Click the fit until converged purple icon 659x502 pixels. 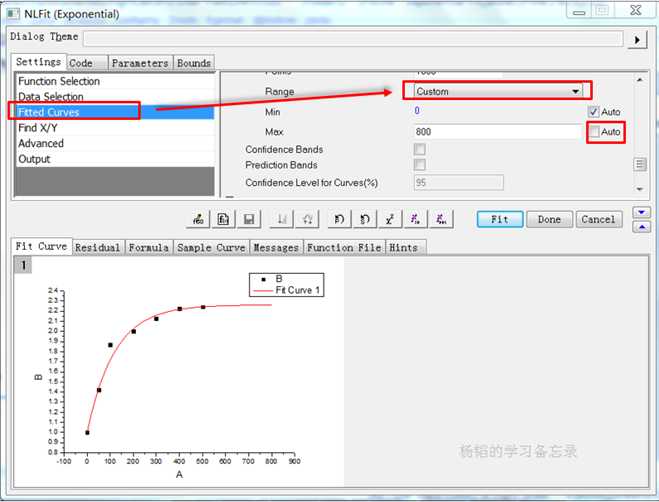[x=441, y=219]
